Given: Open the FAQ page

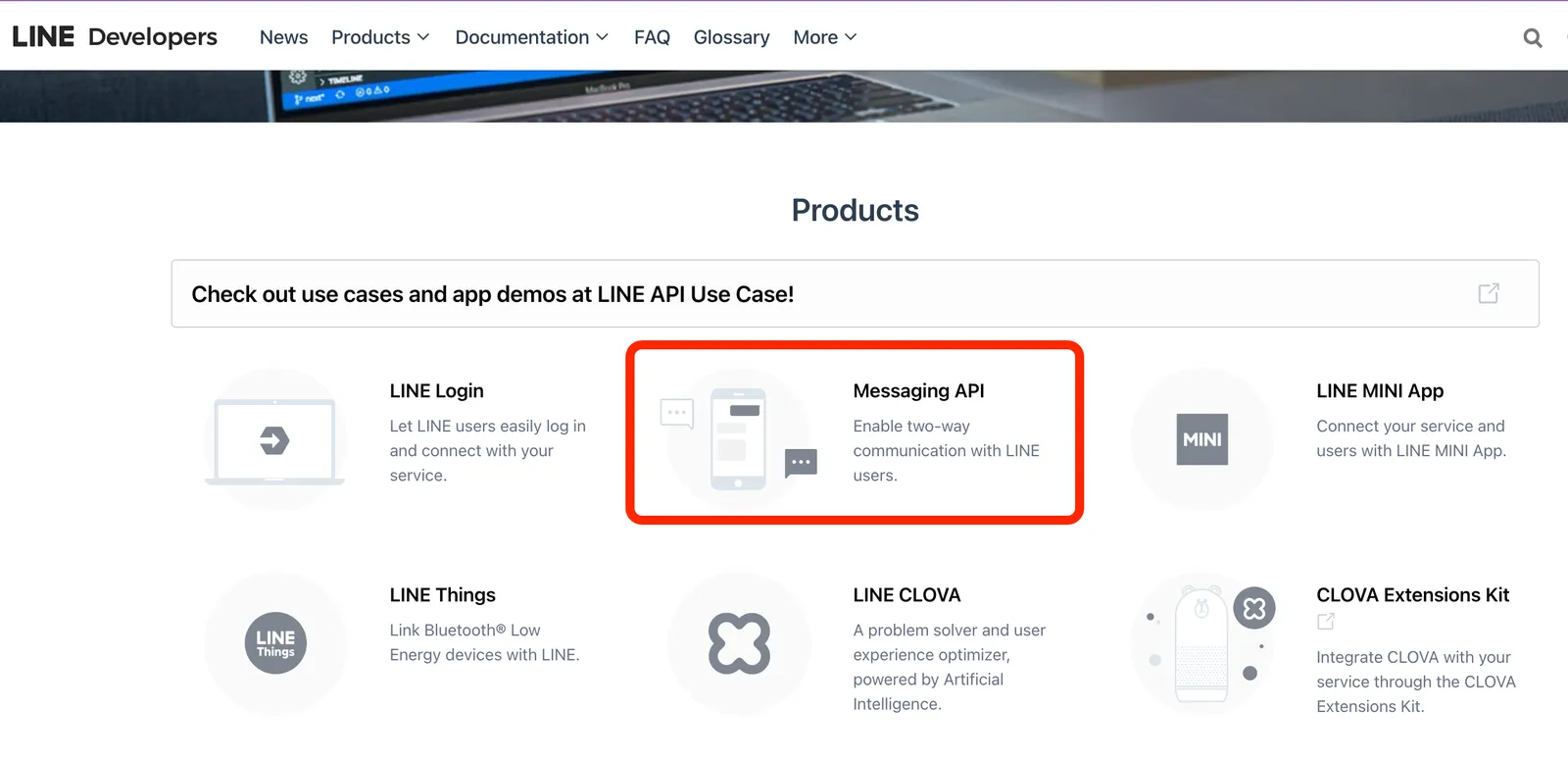Looking at the screenshot, I should click(x=652, y=37).
